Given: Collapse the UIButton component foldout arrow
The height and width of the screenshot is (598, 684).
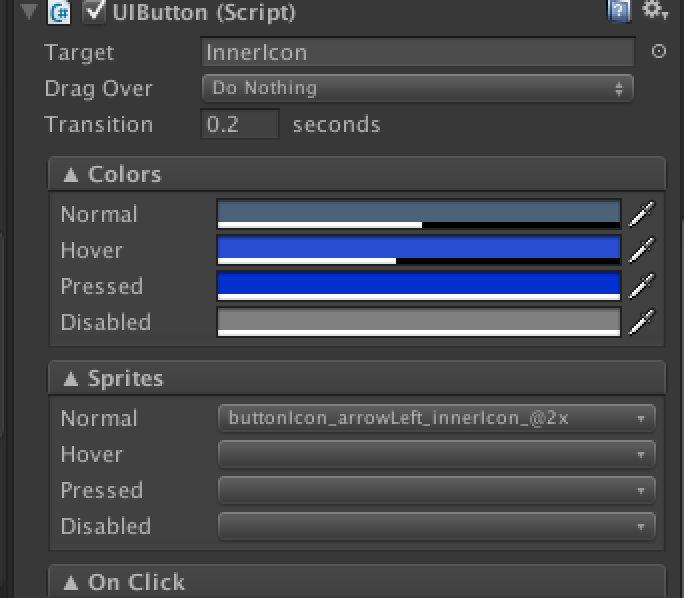Looking at the screenshot, I should [x=28, y=12].
